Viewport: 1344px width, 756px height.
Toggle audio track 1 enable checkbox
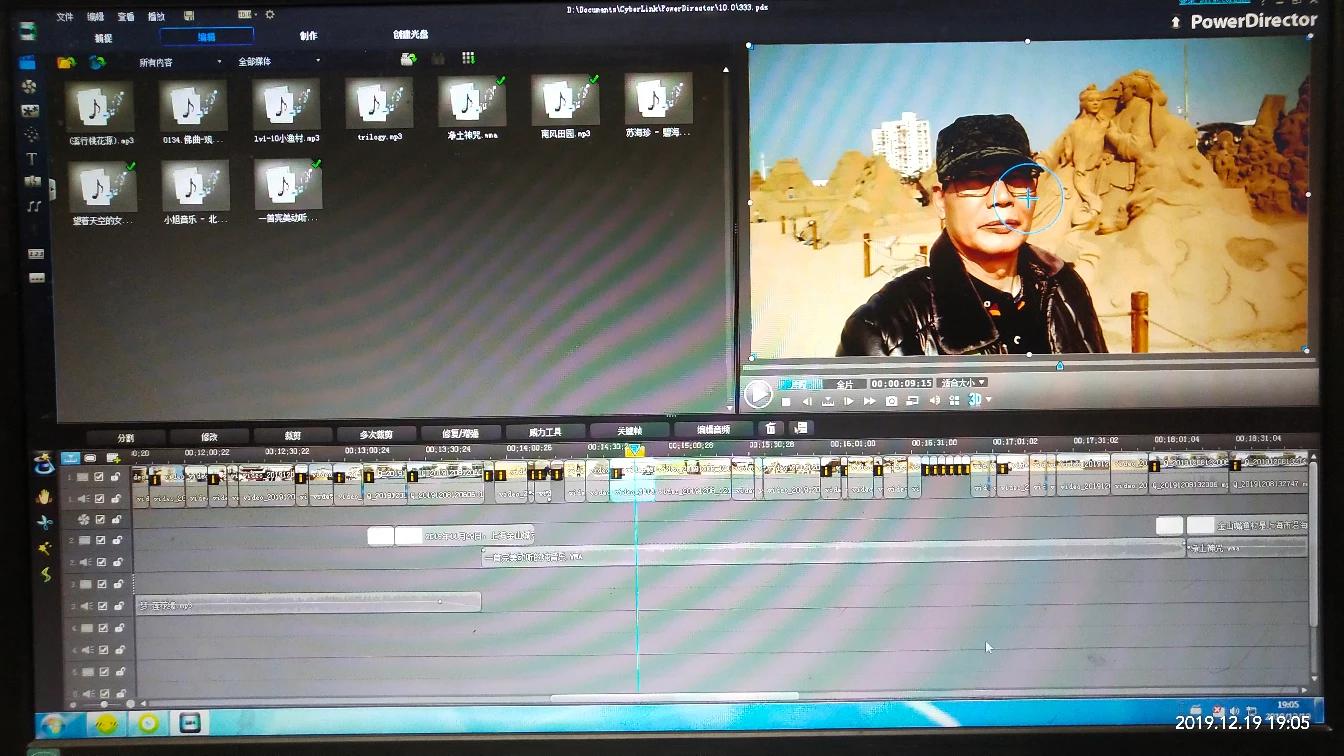pyautogui.click(x=100, y=497)
